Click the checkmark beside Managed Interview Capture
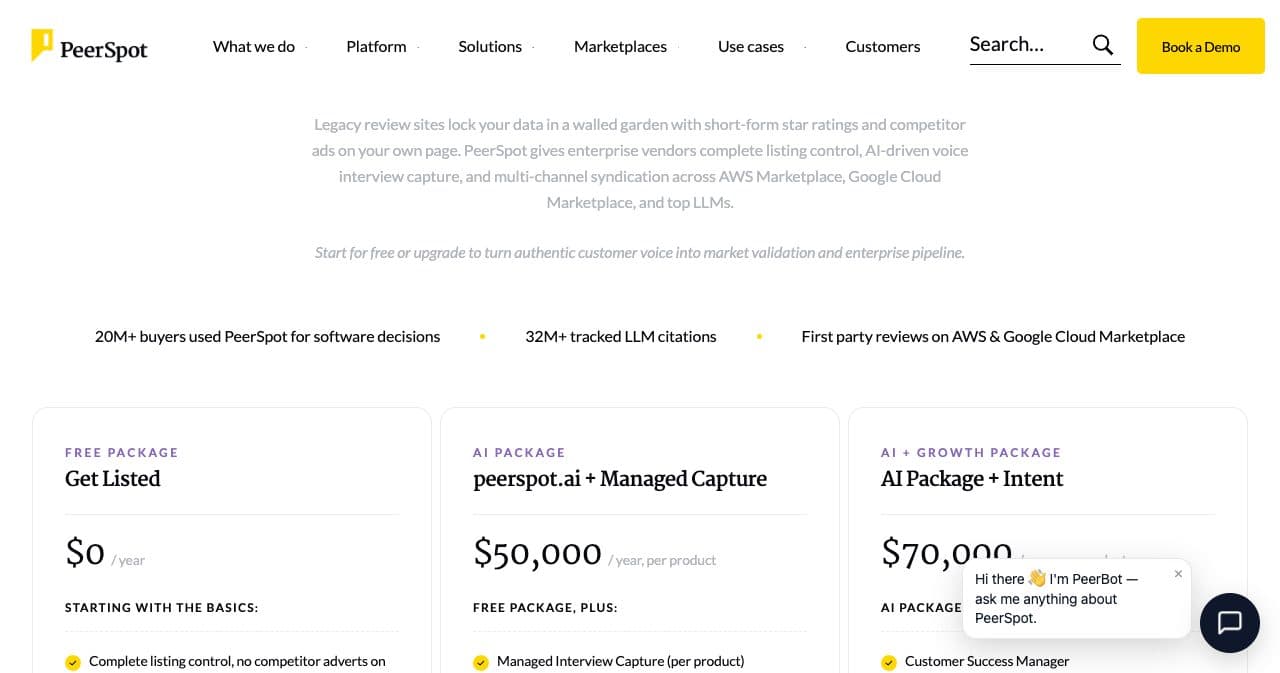The image size is (1280, 673). pos(481,662)
